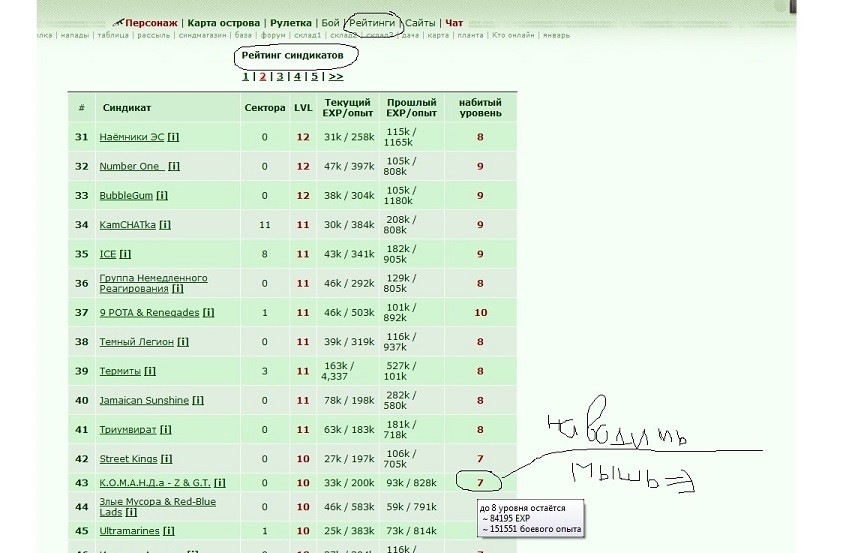The height and width of the screenshot is (553, 864).
Task: Open syndicate Группа Немедленного Реагирования
Action: tap(153, 283)
